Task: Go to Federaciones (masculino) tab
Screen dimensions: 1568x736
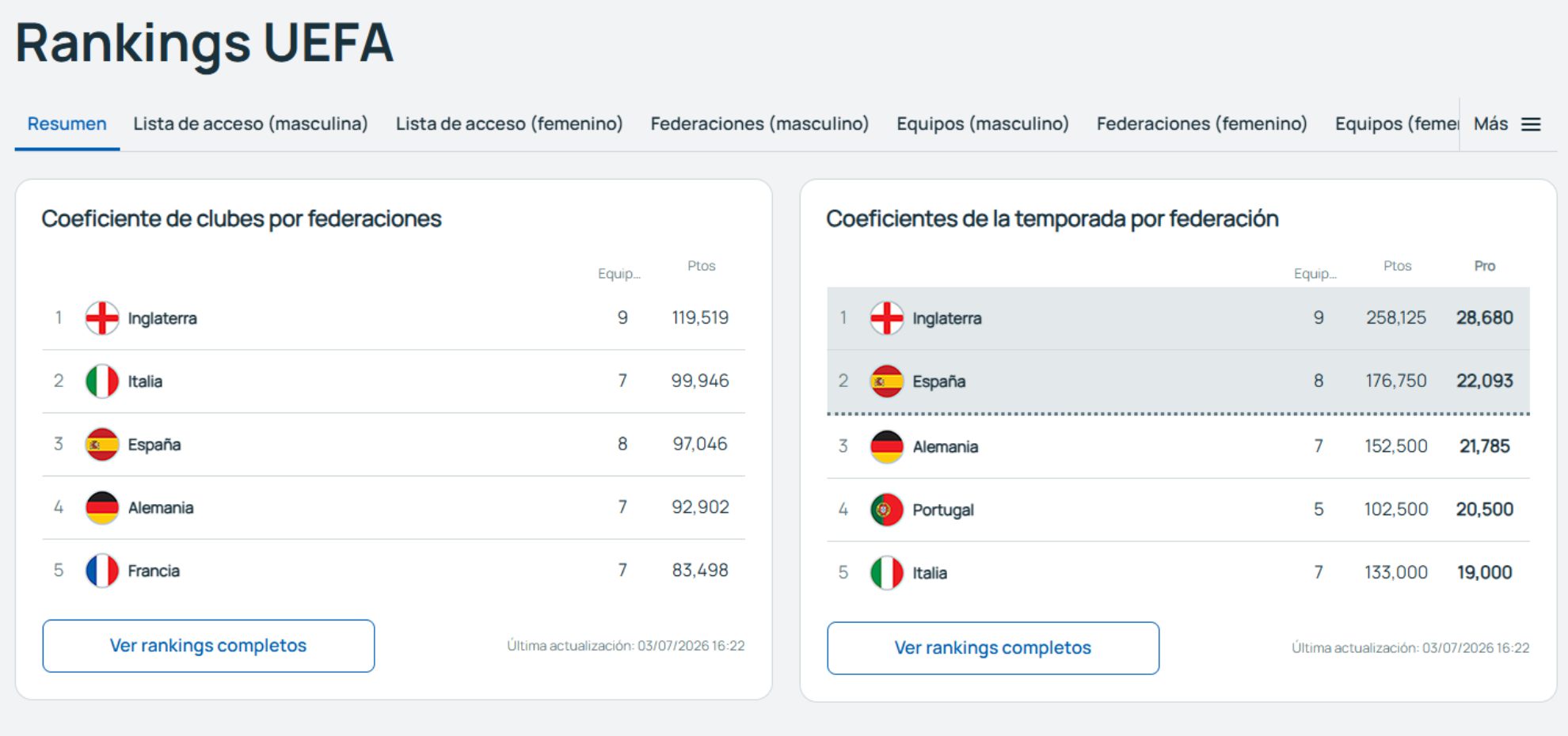Action: tap(759, 123)
